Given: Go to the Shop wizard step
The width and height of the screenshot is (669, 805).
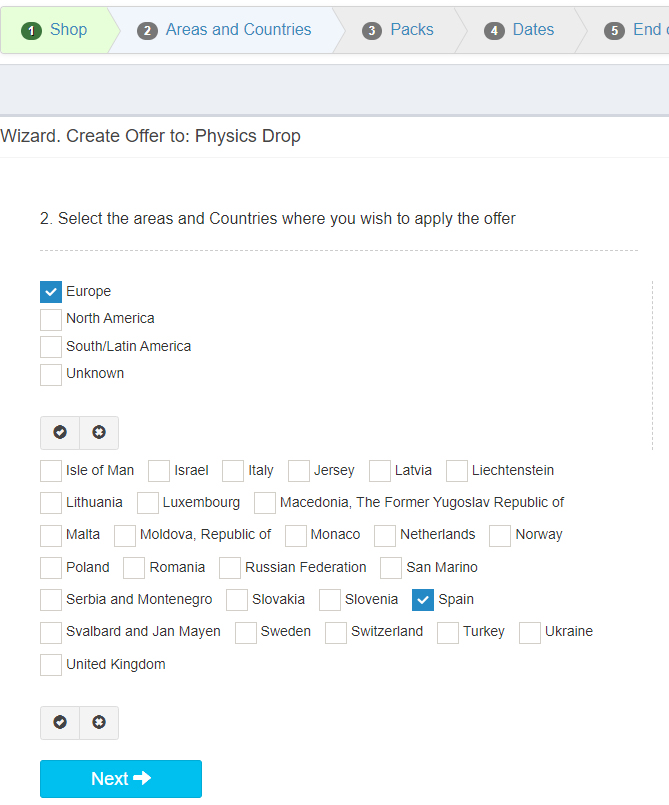Looking at the screenshot, I should click(x=68, y=30).
